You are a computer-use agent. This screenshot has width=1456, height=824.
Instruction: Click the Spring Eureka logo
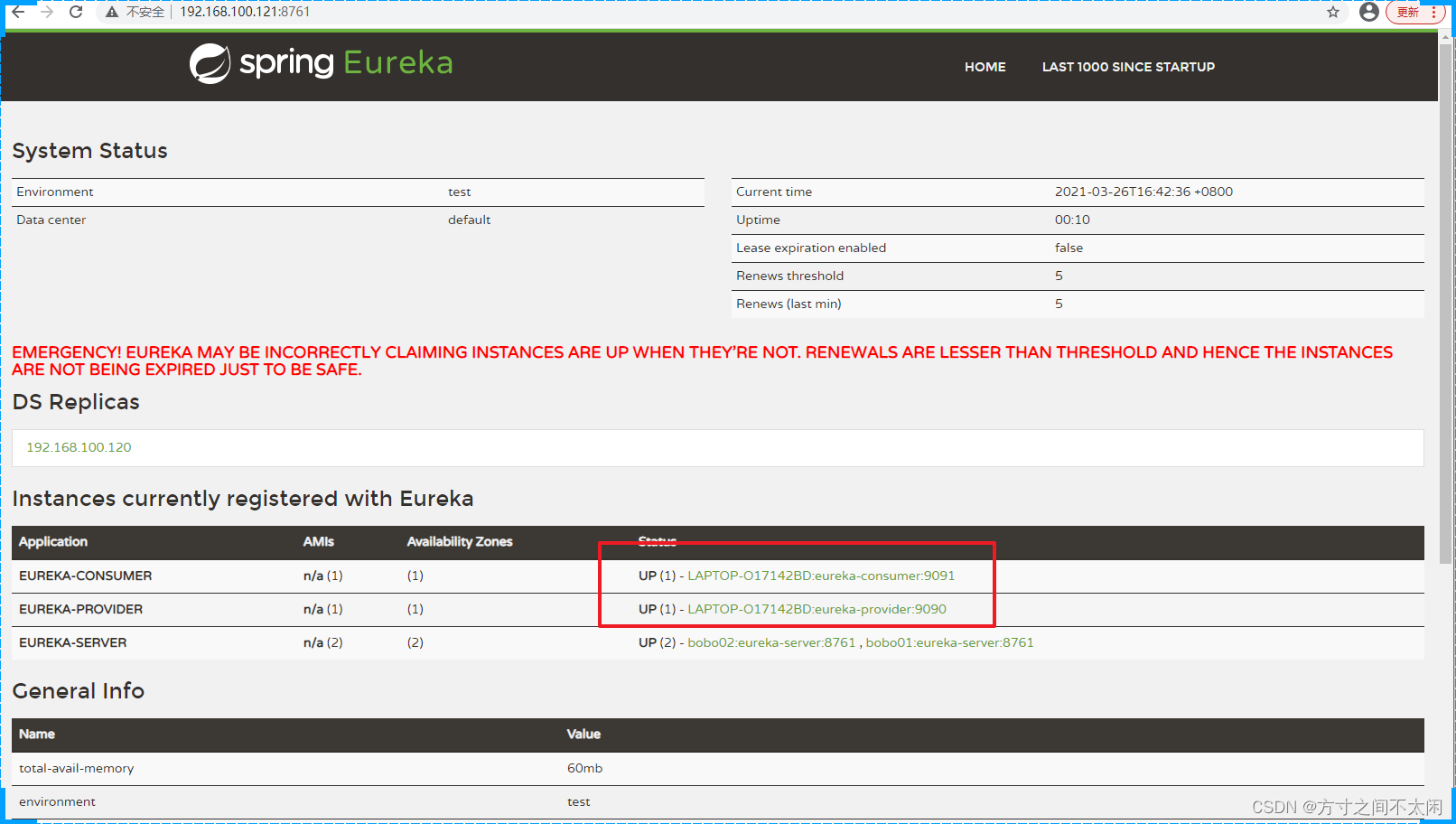click(x=321, y=63)
